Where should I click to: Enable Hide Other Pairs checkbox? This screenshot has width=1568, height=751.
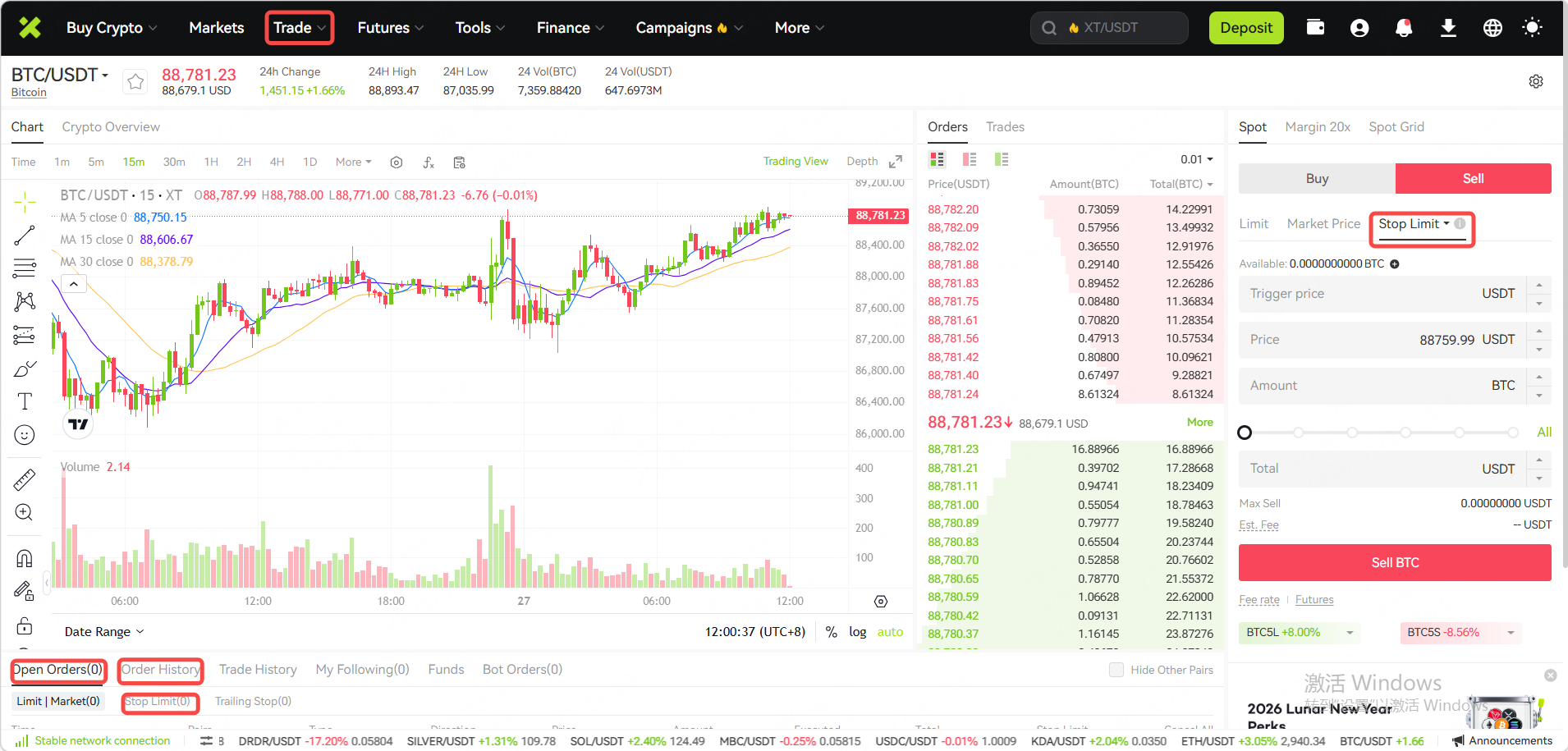pyautogui.click(x=1116, y=670)
